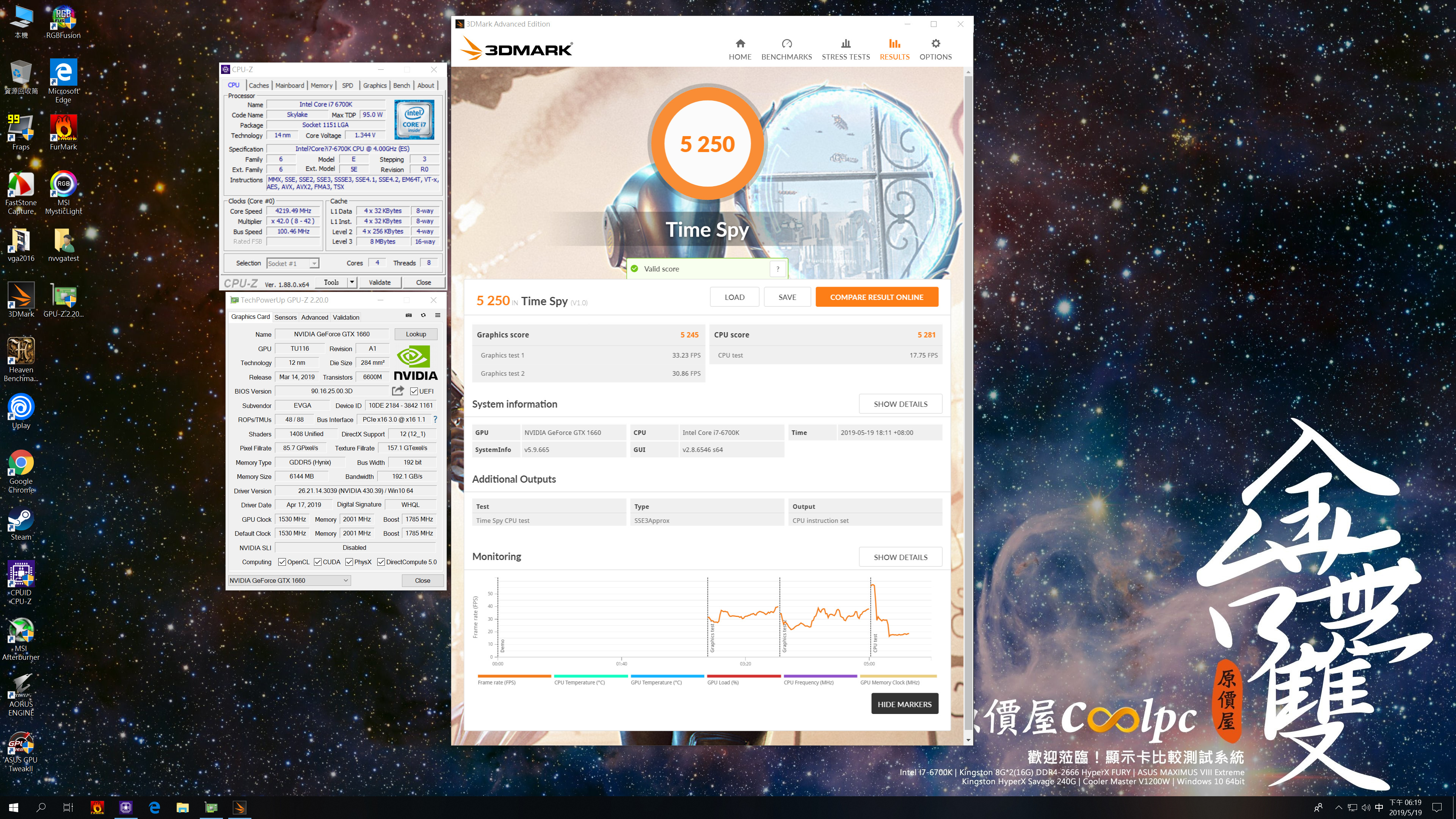Switch to Mainboard tab in CPU-Z
1456x819 pixels.
[x=290, y=85]
